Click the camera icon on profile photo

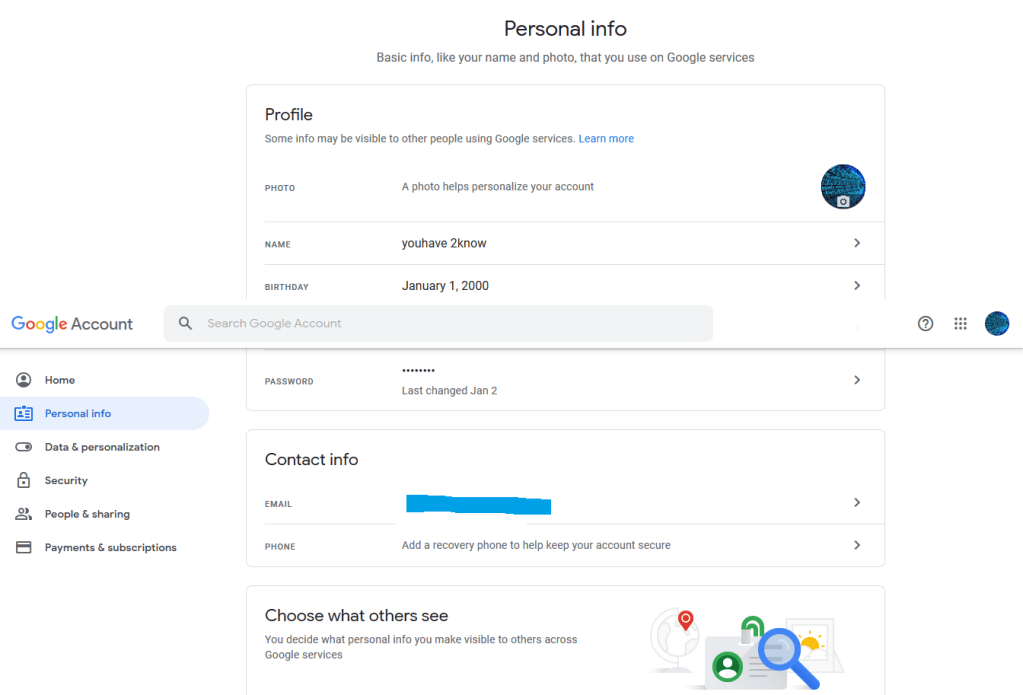tap(843, 201)
